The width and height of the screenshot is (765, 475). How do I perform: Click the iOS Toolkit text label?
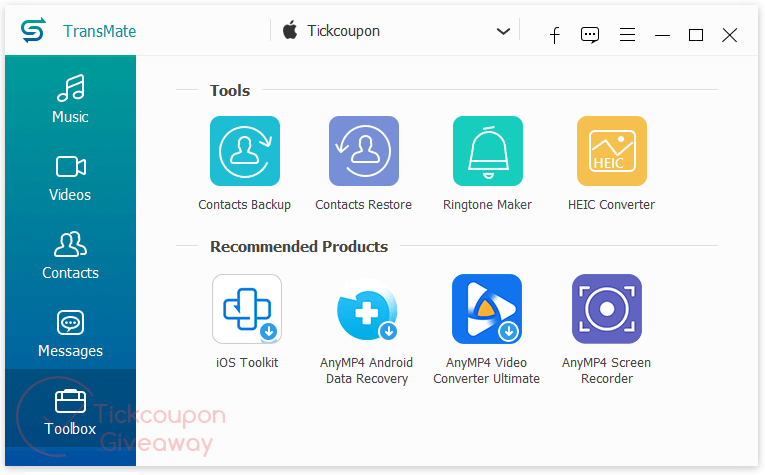pyautogui.click(x=247, y=363)
